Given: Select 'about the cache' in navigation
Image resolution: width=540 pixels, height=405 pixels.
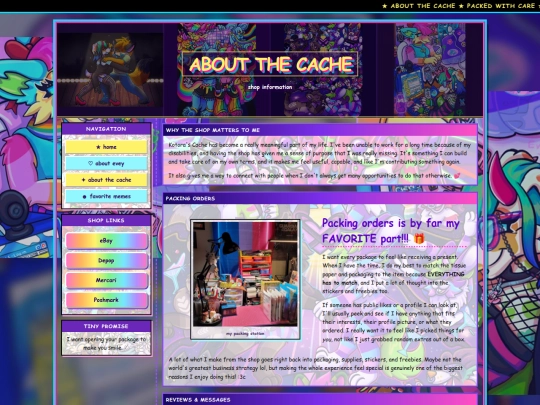Looking at the screenshot, I should click(x=106, y=180).
